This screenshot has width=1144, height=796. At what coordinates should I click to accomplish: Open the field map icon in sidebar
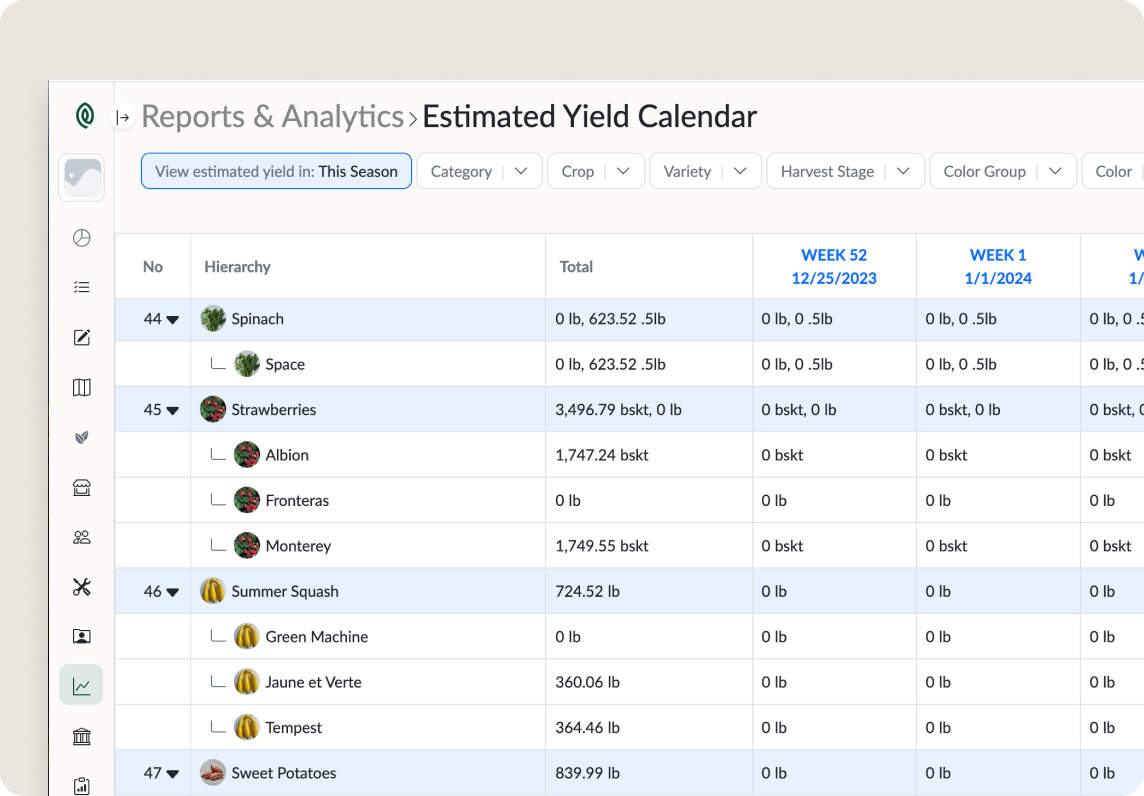pyautogui.click(x=82, y=387)
